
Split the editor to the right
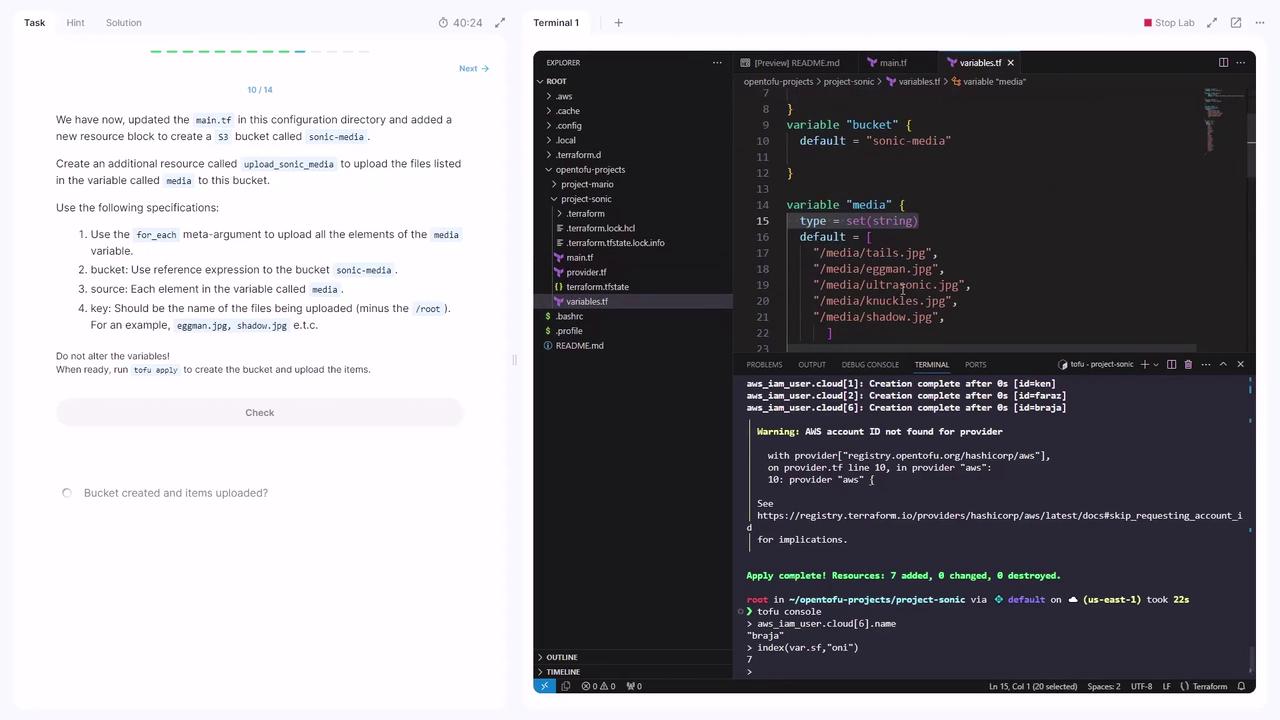point(1223,62)
